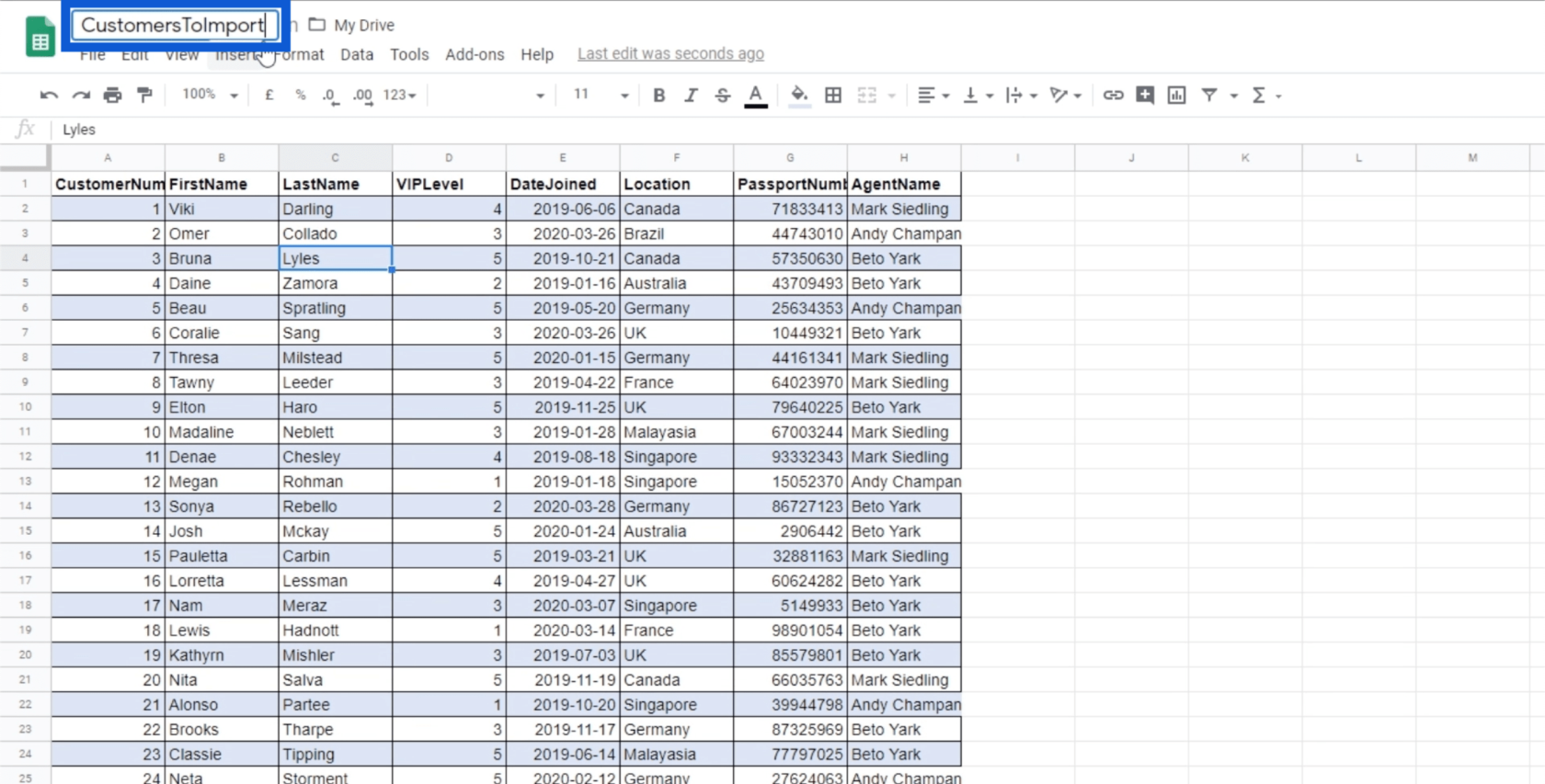Select cell with passport 71833413
Screen dimensions: 1545x784
pyautogui.click(x=790, y=209)
